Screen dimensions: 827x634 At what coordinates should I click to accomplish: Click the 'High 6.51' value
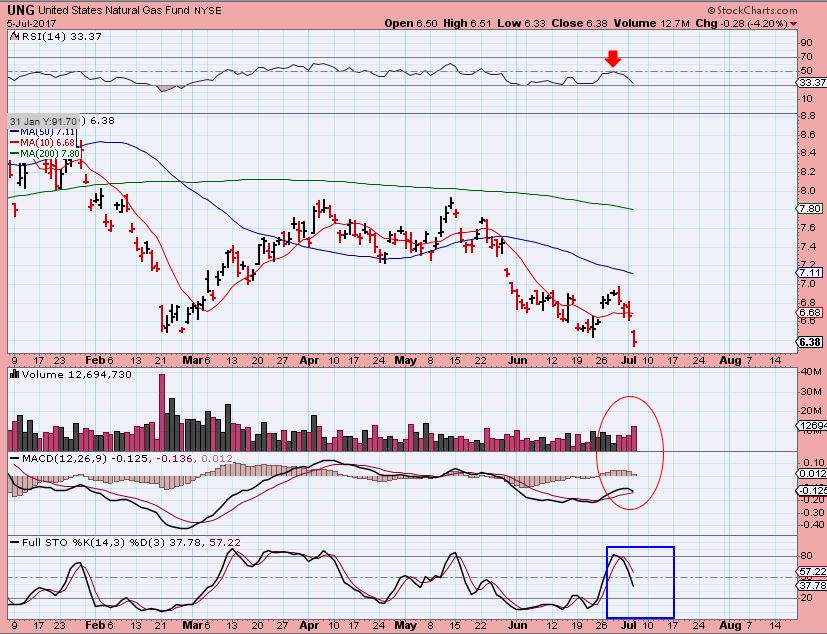point(467,23)
